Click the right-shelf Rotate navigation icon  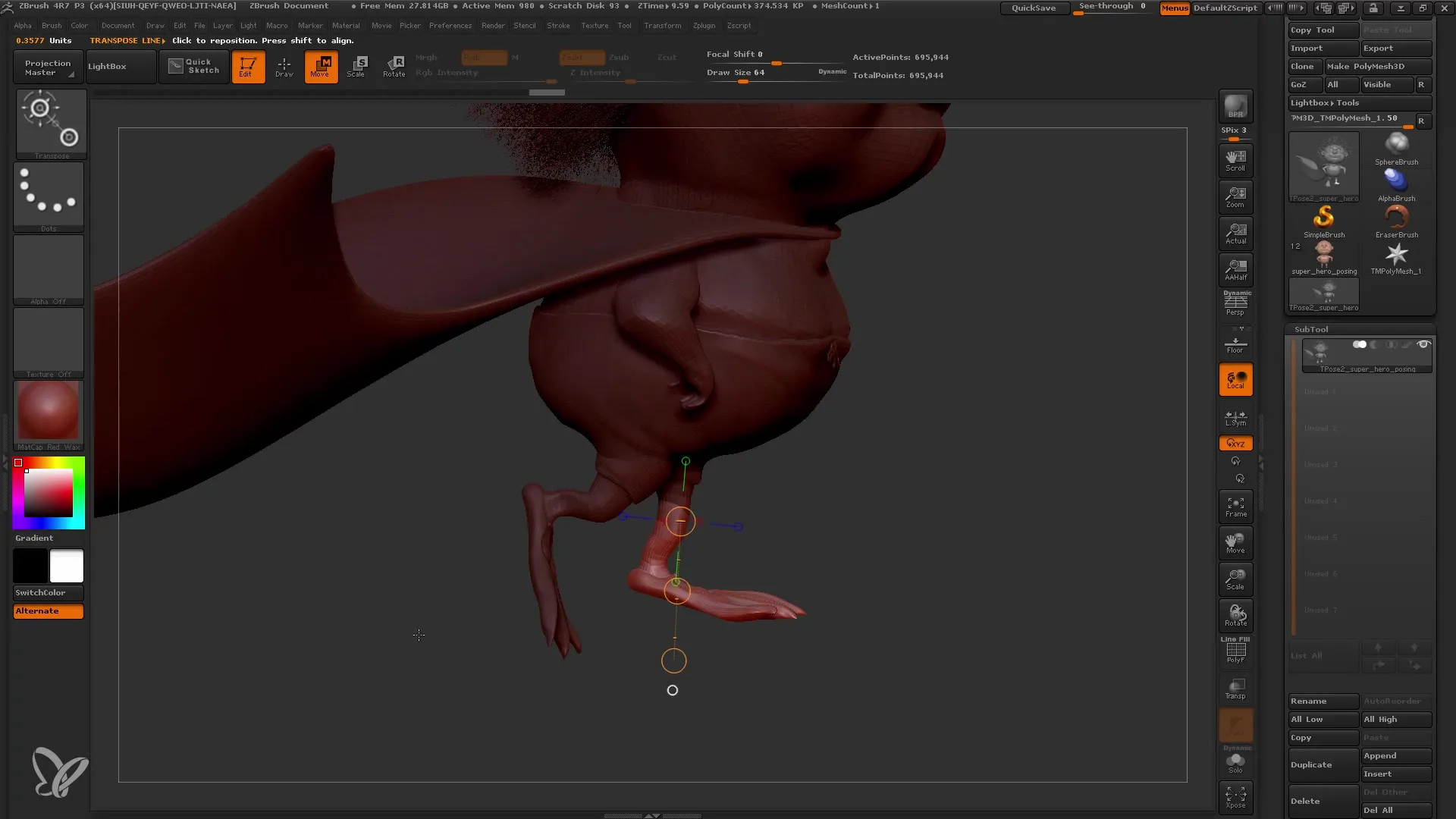click(1235, 616)
